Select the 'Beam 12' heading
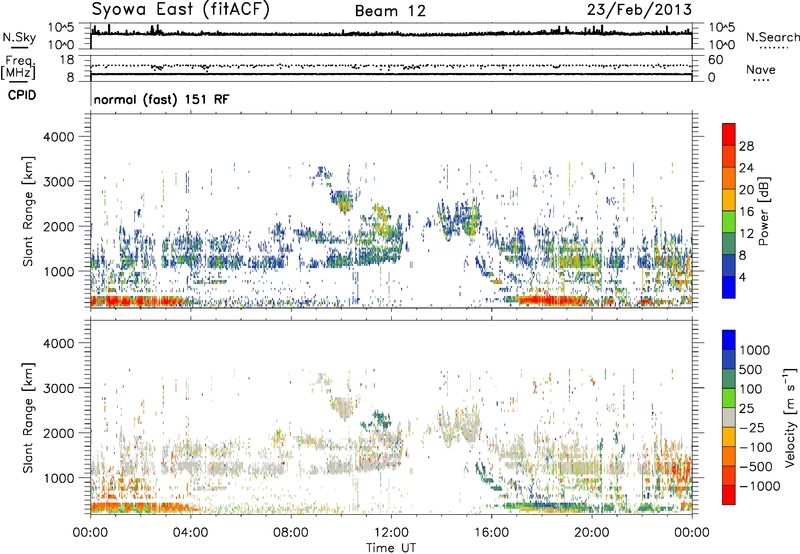The width and height of the screenshot is (800, 554). [390, 11]
